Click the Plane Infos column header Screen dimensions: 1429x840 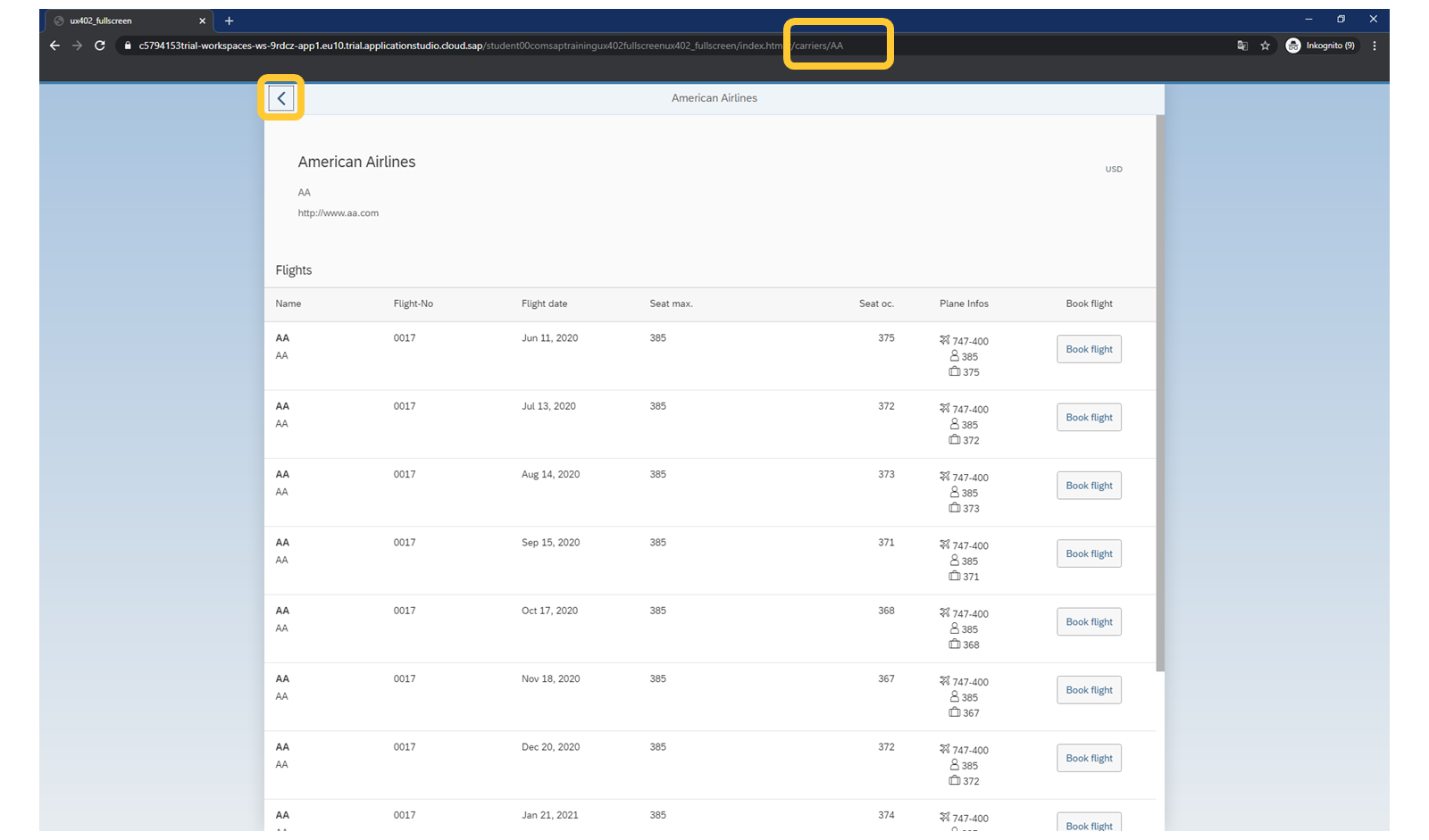click(964, 304)
